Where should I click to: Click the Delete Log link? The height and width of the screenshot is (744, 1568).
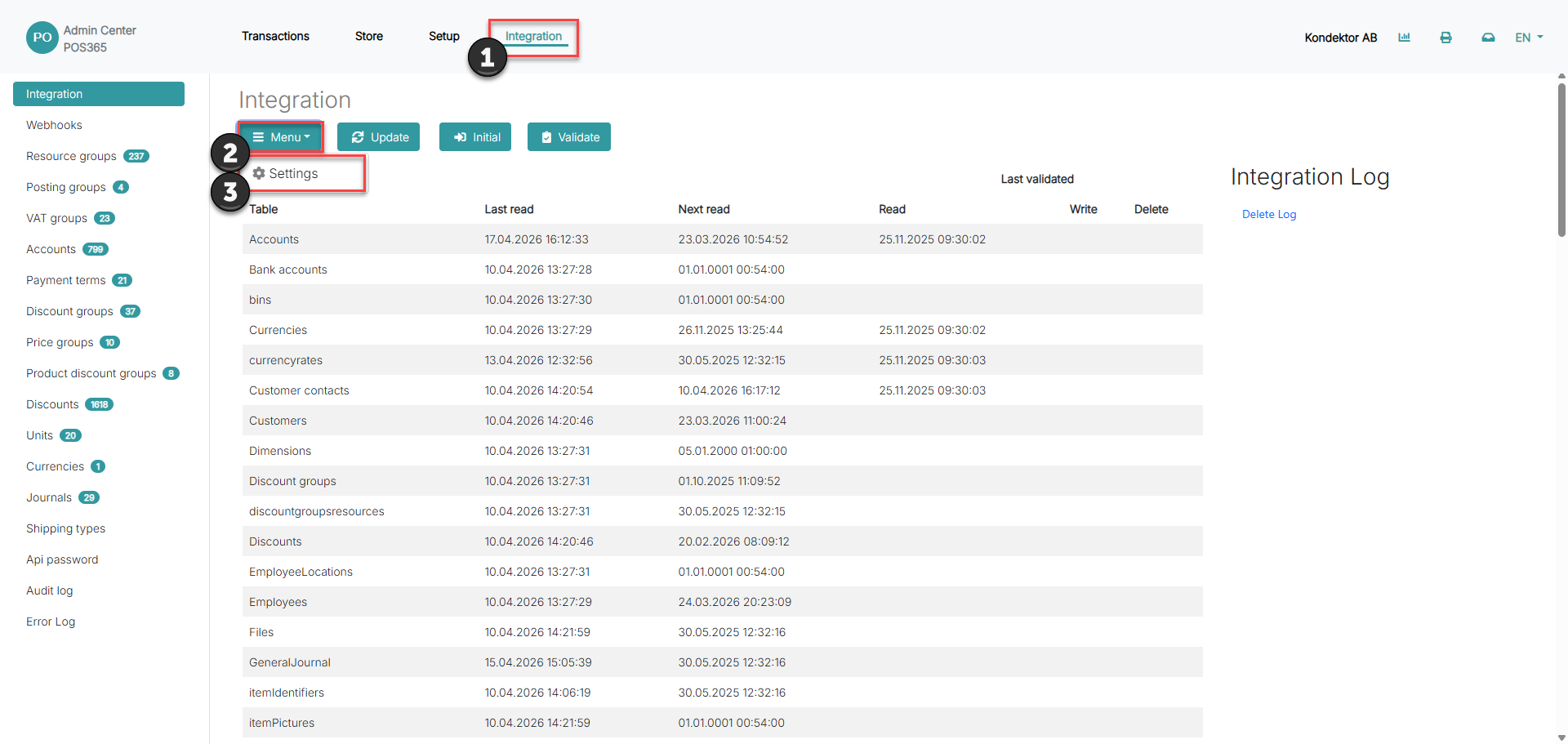(x=1268, y=214)
